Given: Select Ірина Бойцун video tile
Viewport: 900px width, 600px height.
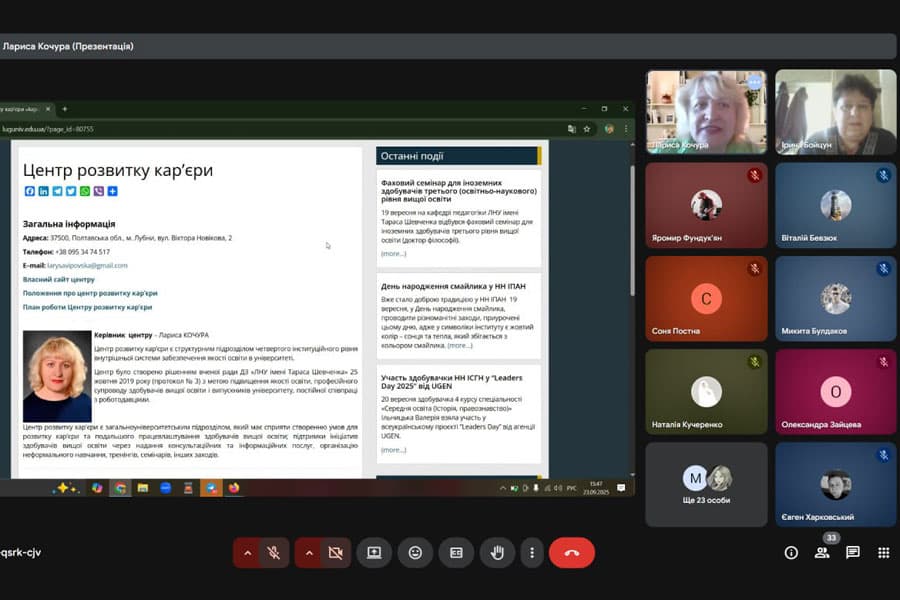Looking at the screenshot, I should point(836,112).
